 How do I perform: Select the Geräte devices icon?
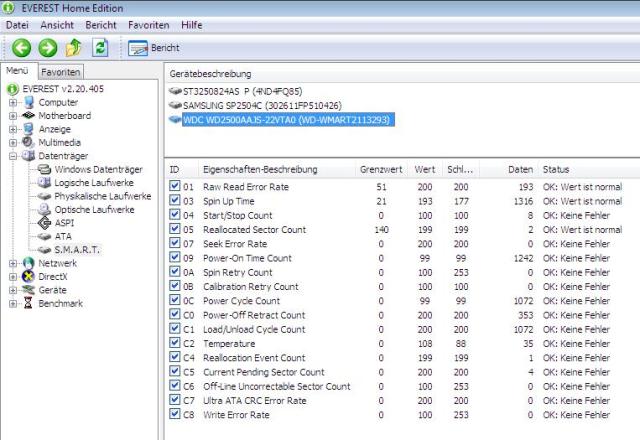pyautogui.click(x=28, y=290)
